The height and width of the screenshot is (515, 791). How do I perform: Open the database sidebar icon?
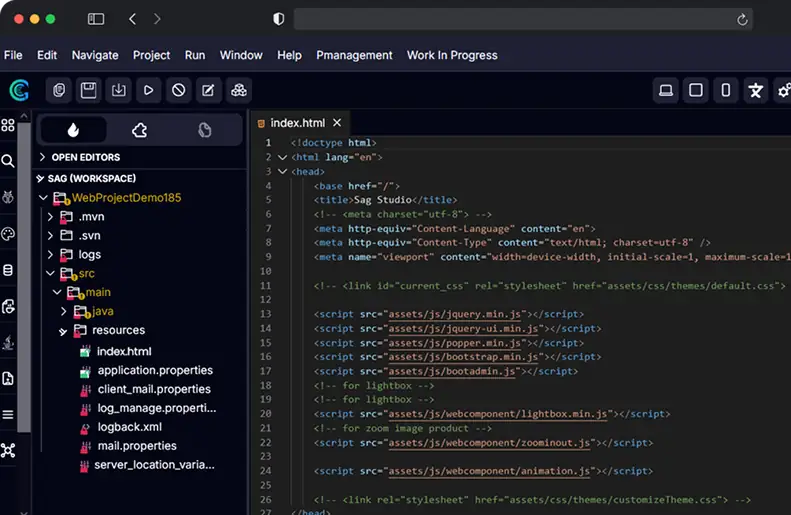(x=8, y=270)
